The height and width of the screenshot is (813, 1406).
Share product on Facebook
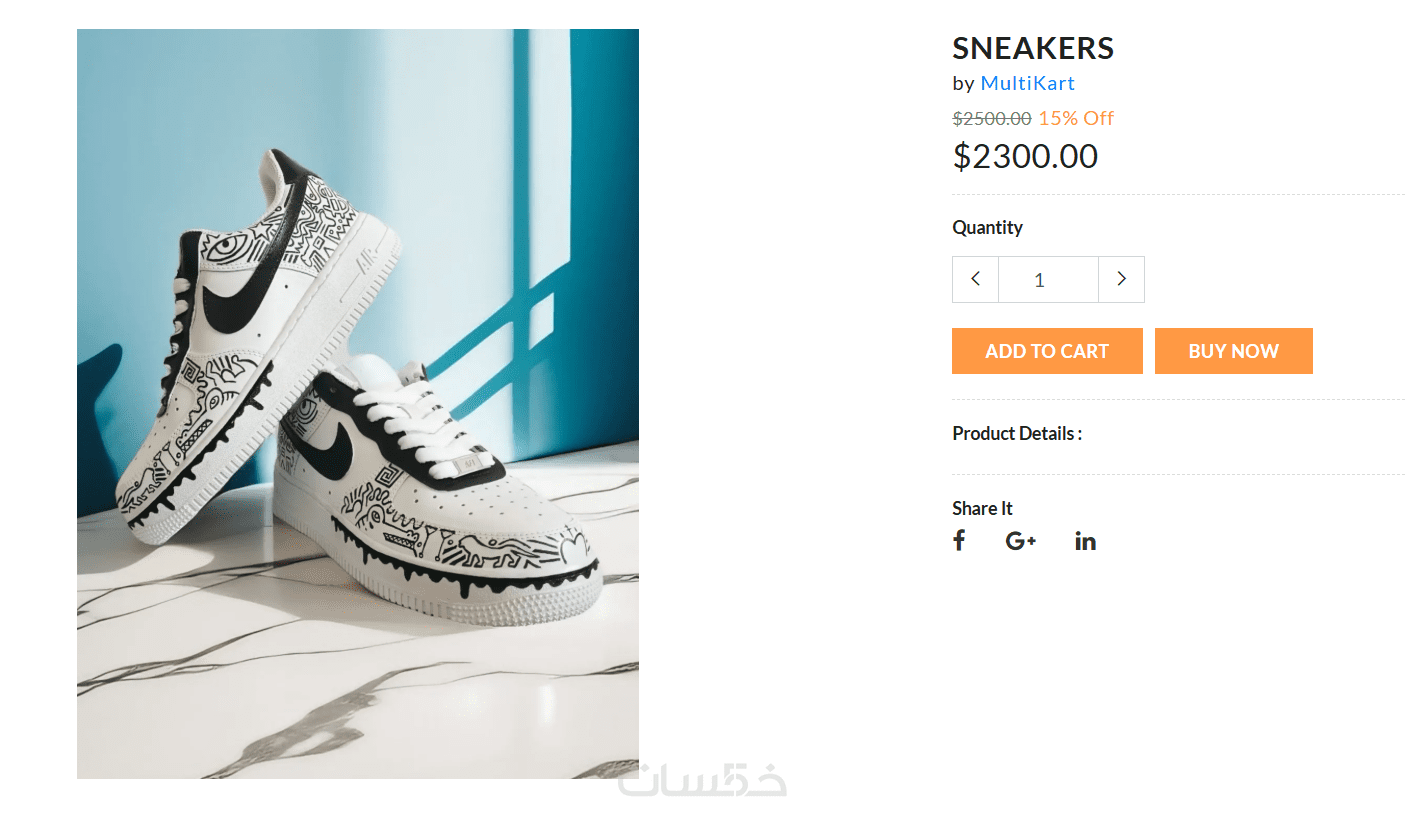click(959, 541)
